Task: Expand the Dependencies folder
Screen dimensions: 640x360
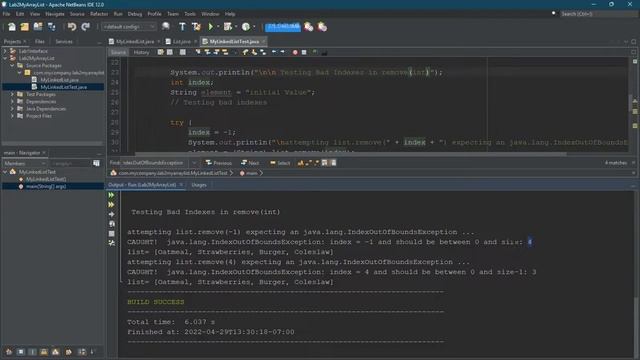Action: [x=12, y=101]
